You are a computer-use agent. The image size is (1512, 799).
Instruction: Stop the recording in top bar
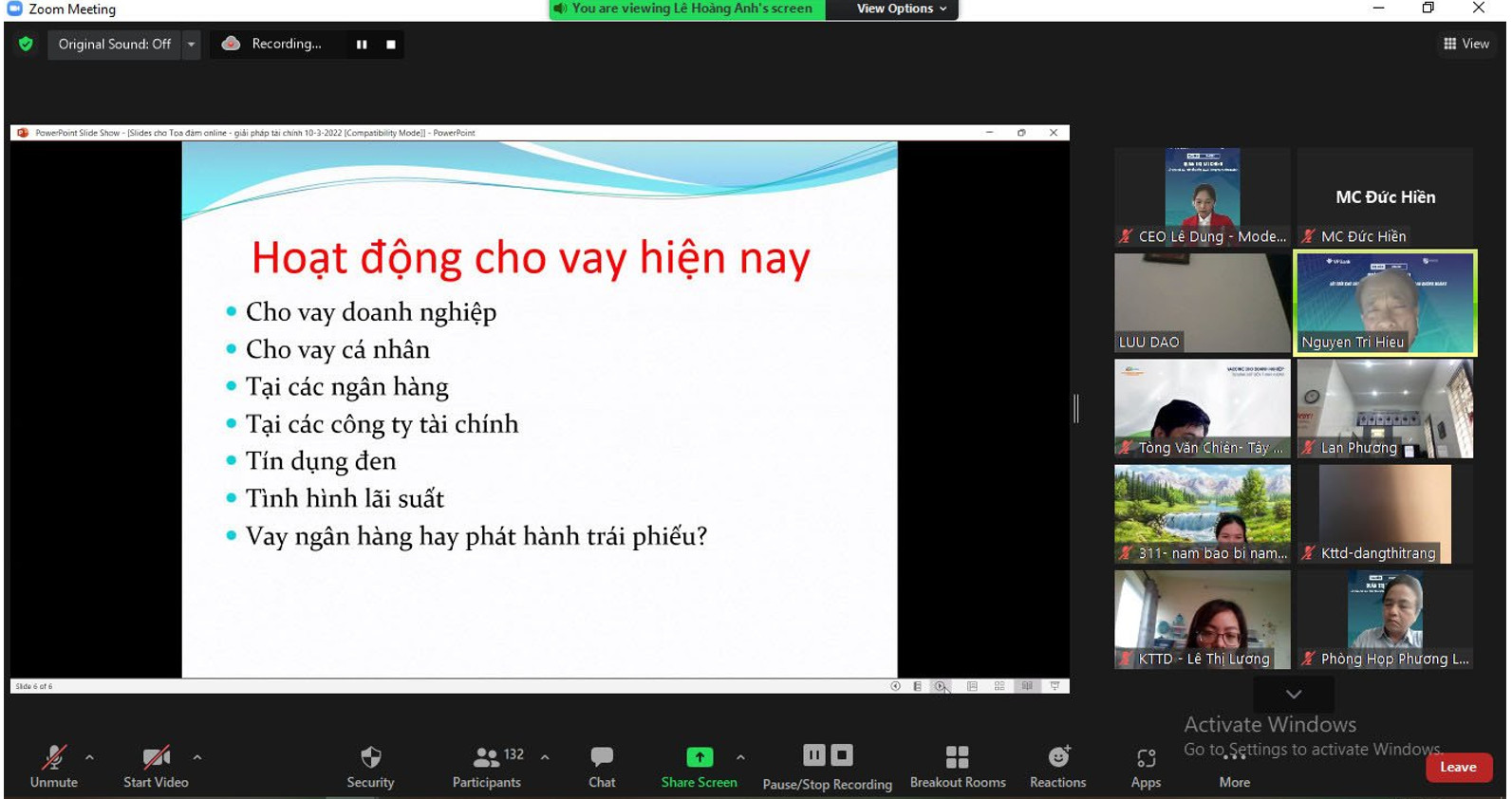coord(390,44)
